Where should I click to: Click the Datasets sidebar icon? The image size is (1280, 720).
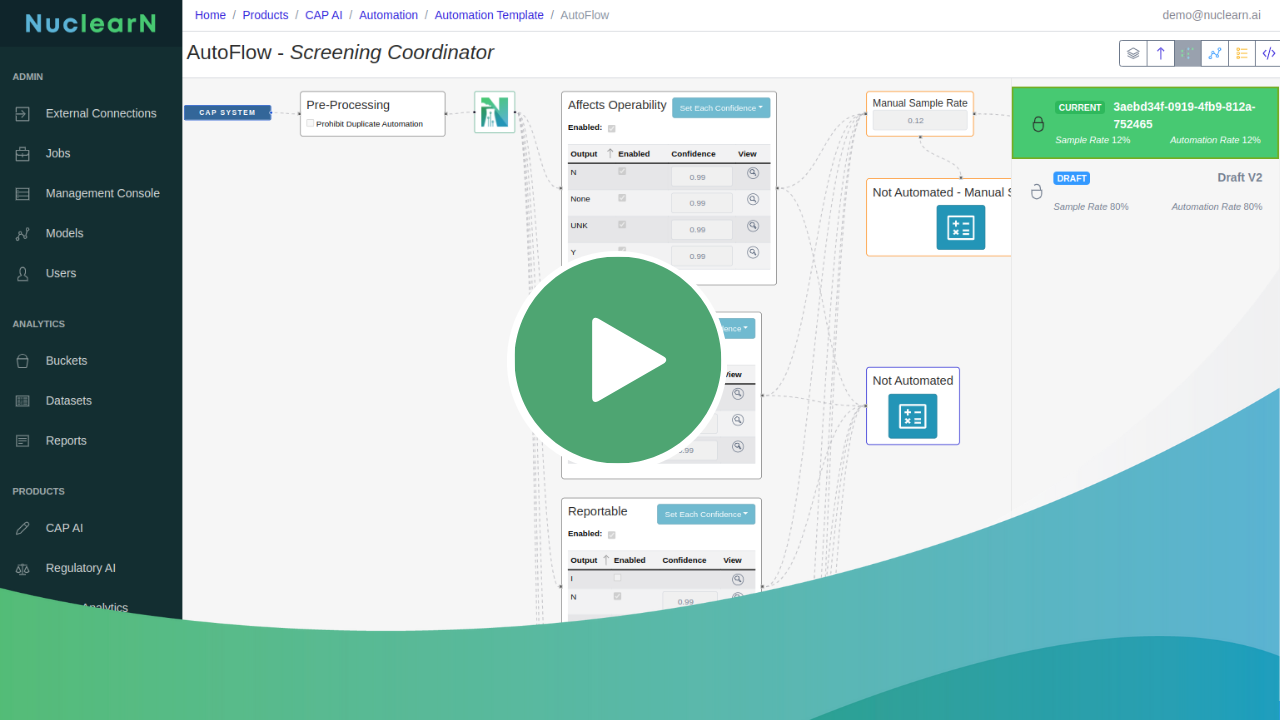[x=23, y=401]
